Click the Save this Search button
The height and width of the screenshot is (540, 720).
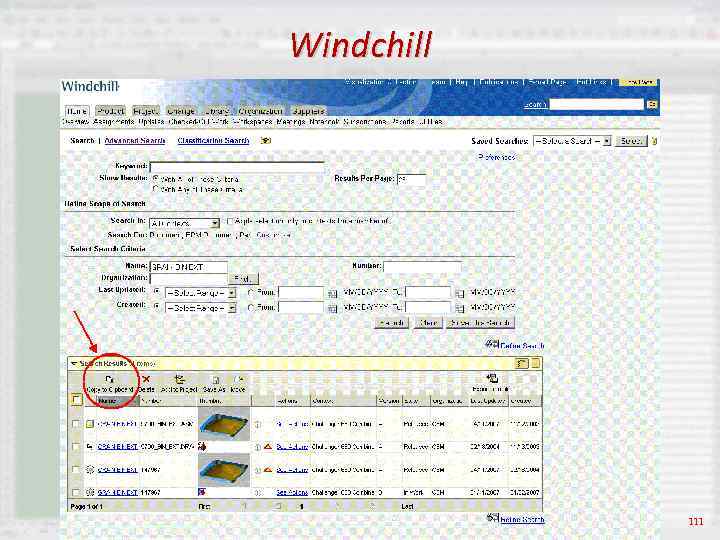click(480, 323)
